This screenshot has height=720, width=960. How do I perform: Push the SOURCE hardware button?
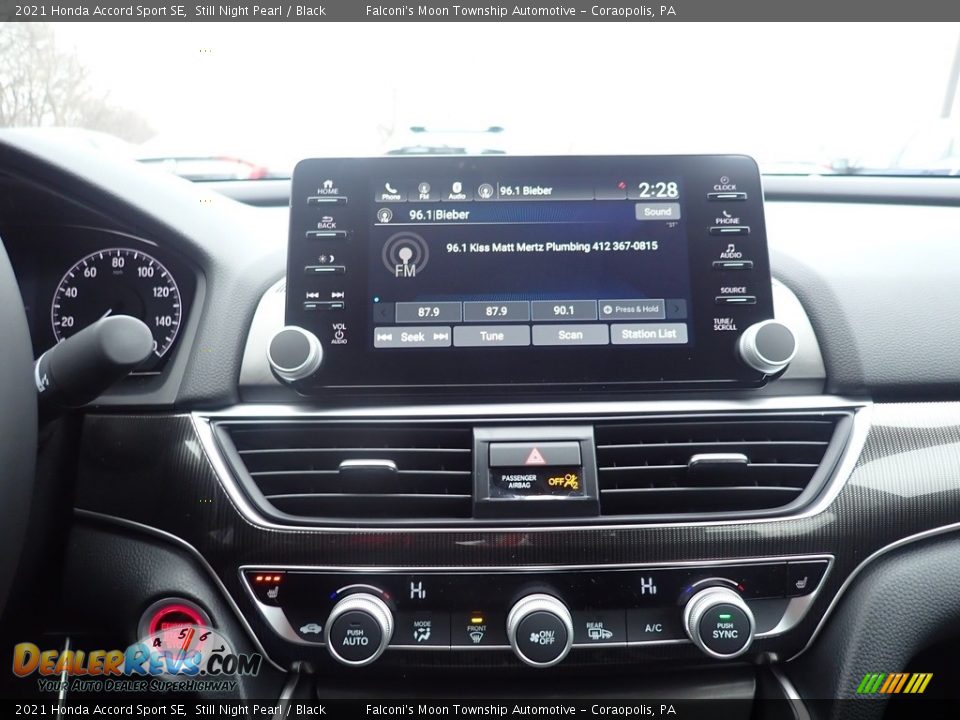coord(733,294)
